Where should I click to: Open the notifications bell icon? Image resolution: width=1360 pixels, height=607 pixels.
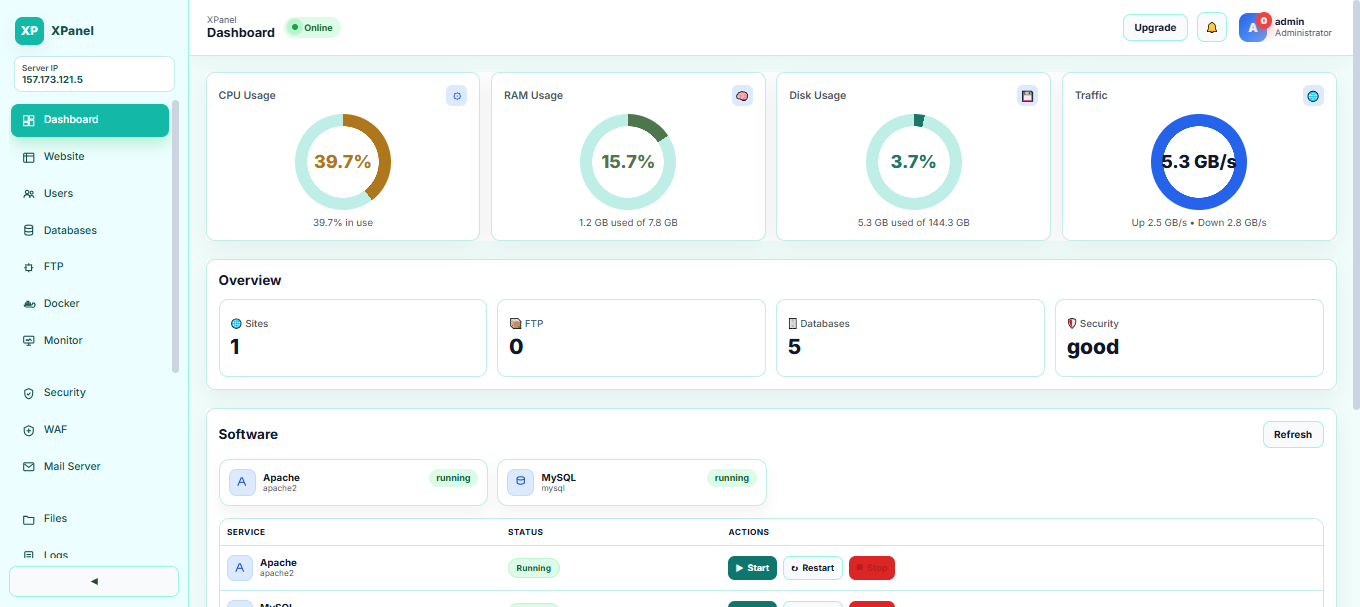[1212, 27]
